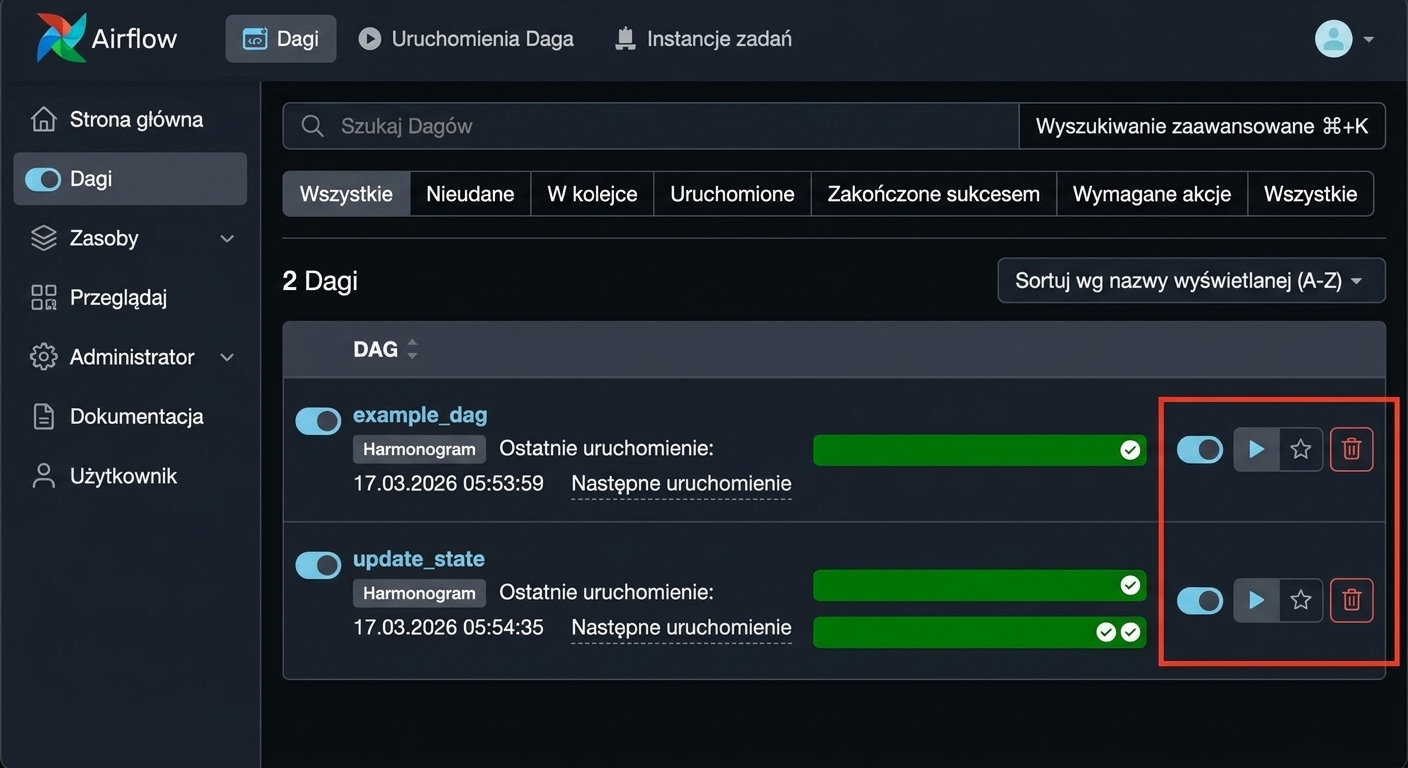1408x768 pixels.
Task: Open Dokumentacja in the sidebar
Action: (x=130, y=416)
